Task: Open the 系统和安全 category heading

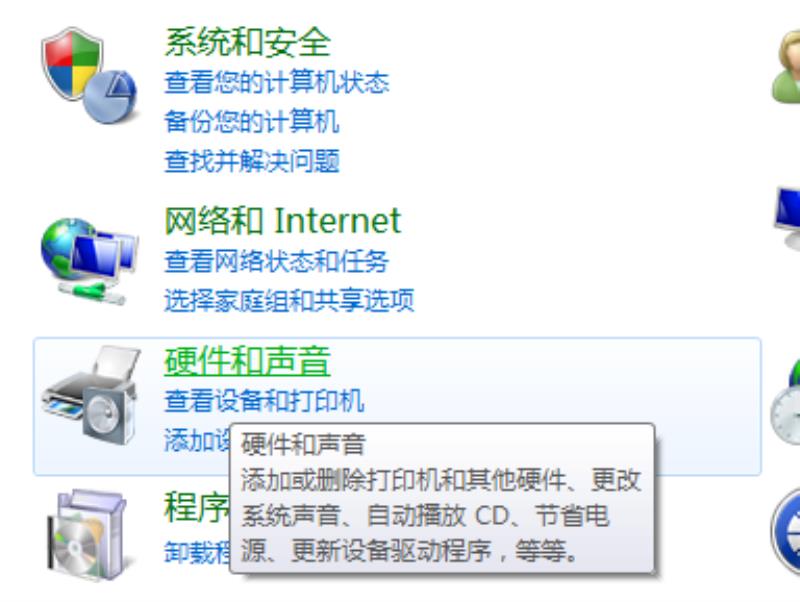Action: click(247, 42)
